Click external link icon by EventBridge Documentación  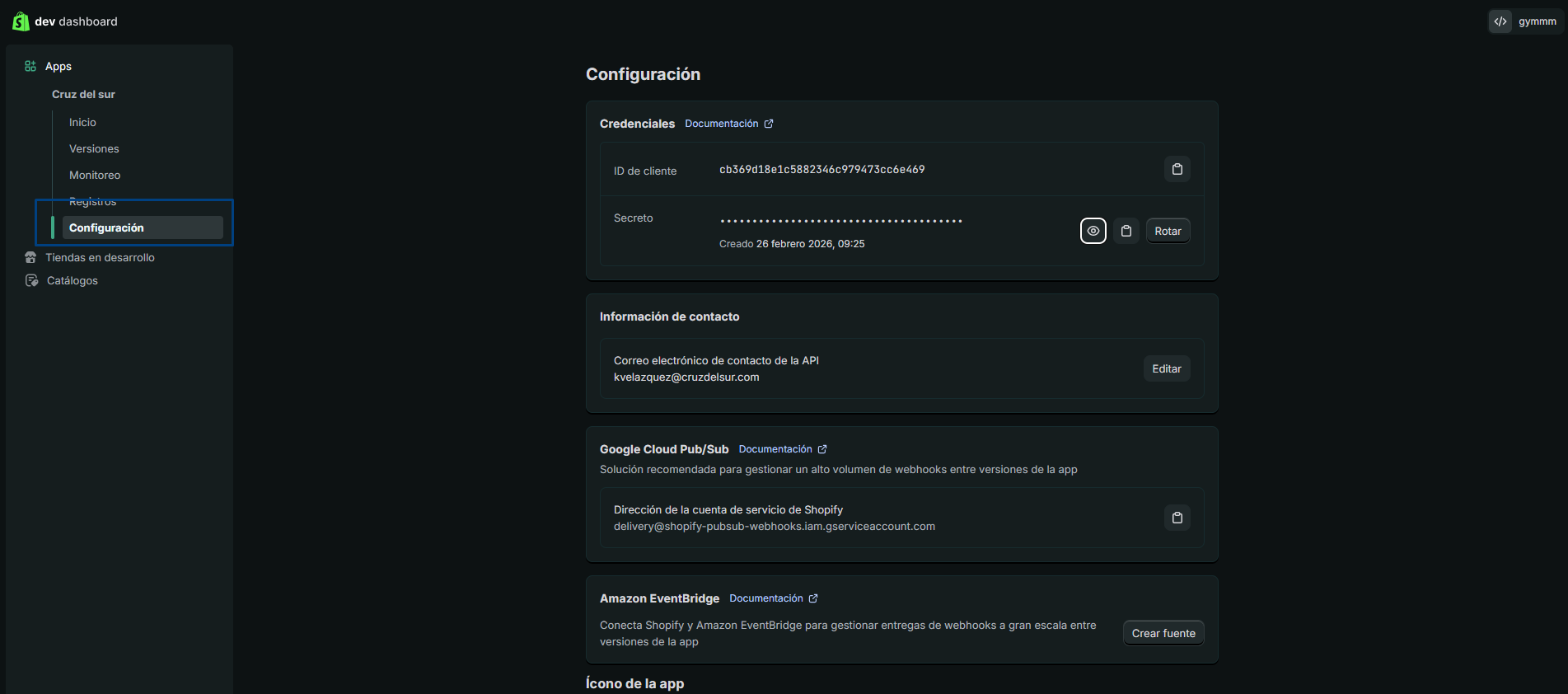[x=813, y=598]
